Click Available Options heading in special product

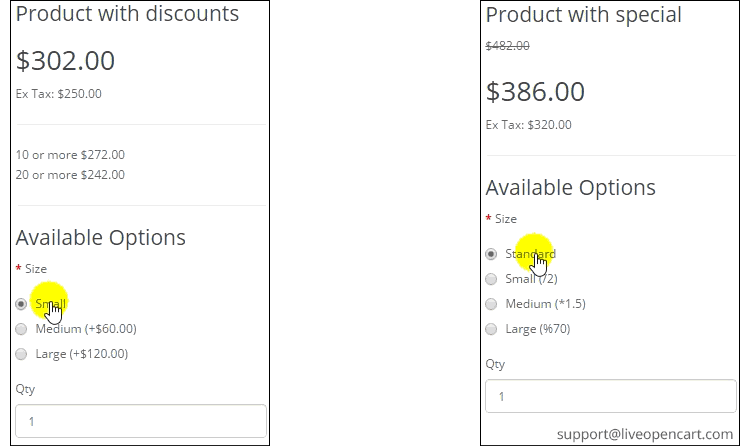[x=571, y=188]
